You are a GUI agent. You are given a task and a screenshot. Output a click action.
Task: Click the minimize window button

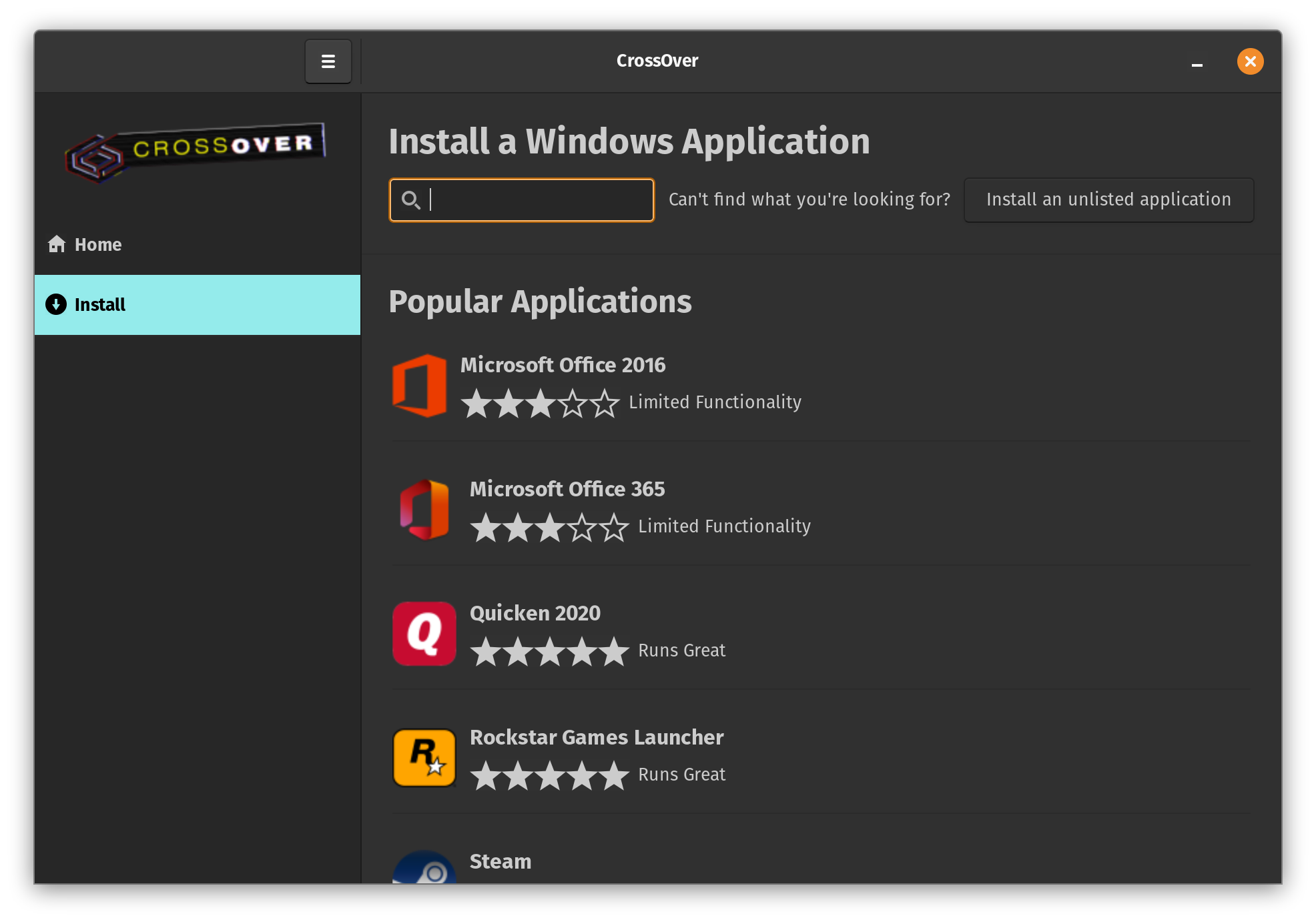(1197, 62)
